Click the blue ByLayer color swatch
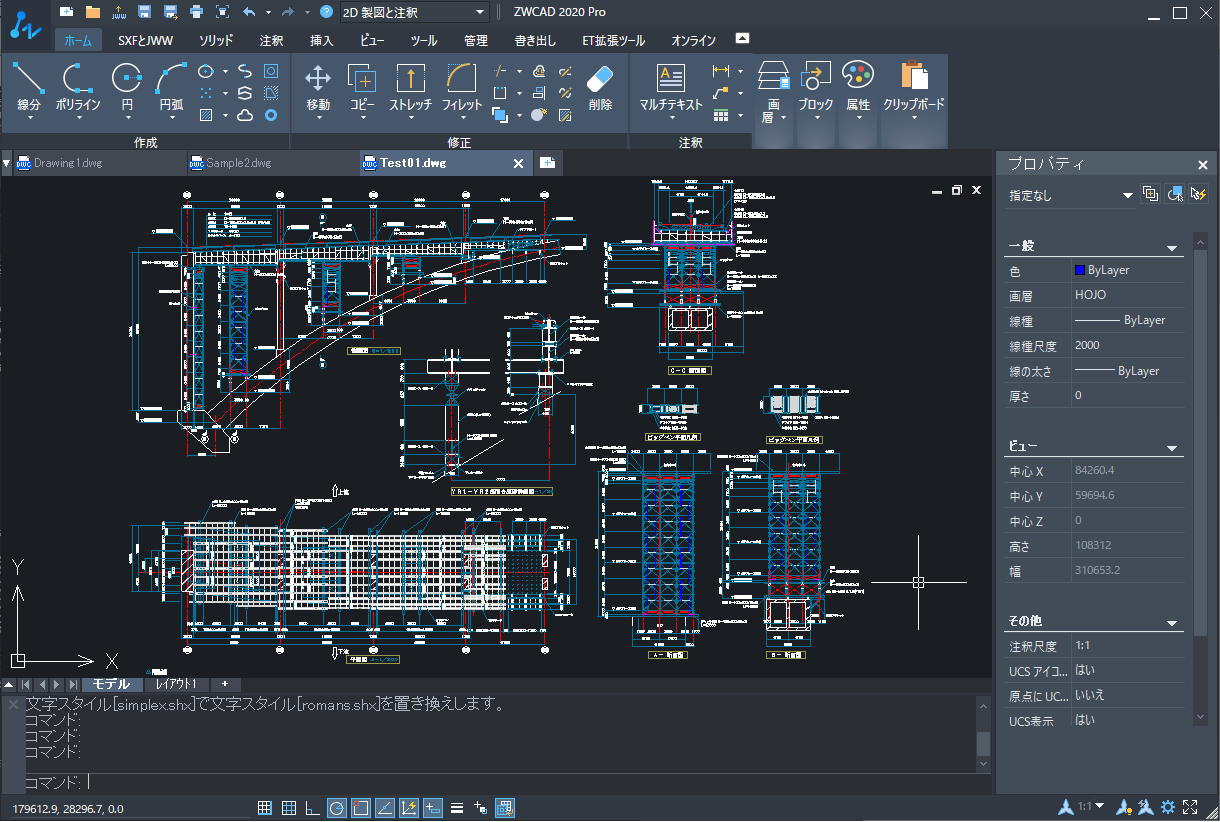Viewport: 1220px width, 822px height. click(x=1079, y=270)
